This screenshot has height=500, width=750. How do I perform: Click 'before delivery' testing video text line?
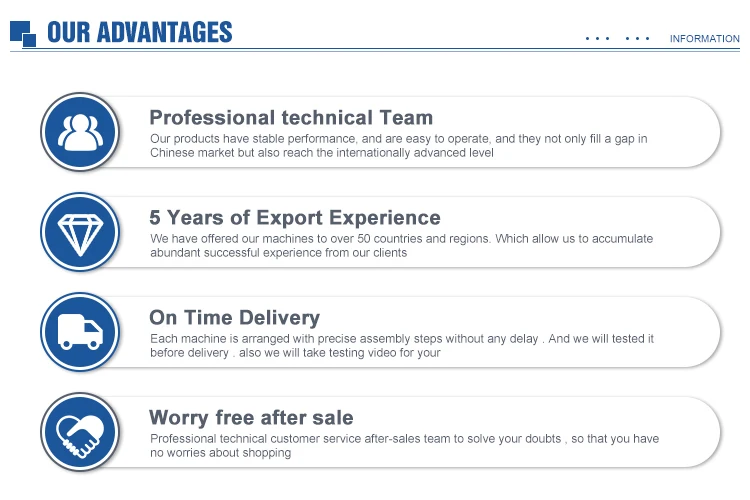(x=295, y=353)
